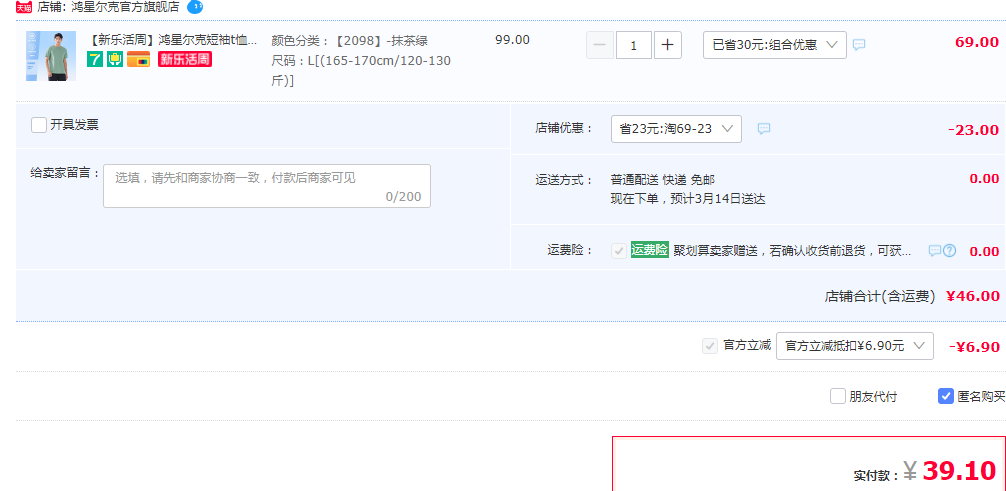The width and height of the screenshot is (1006, 491).
Task: Click the official discount amount -¥6.90
Action: 974,347
